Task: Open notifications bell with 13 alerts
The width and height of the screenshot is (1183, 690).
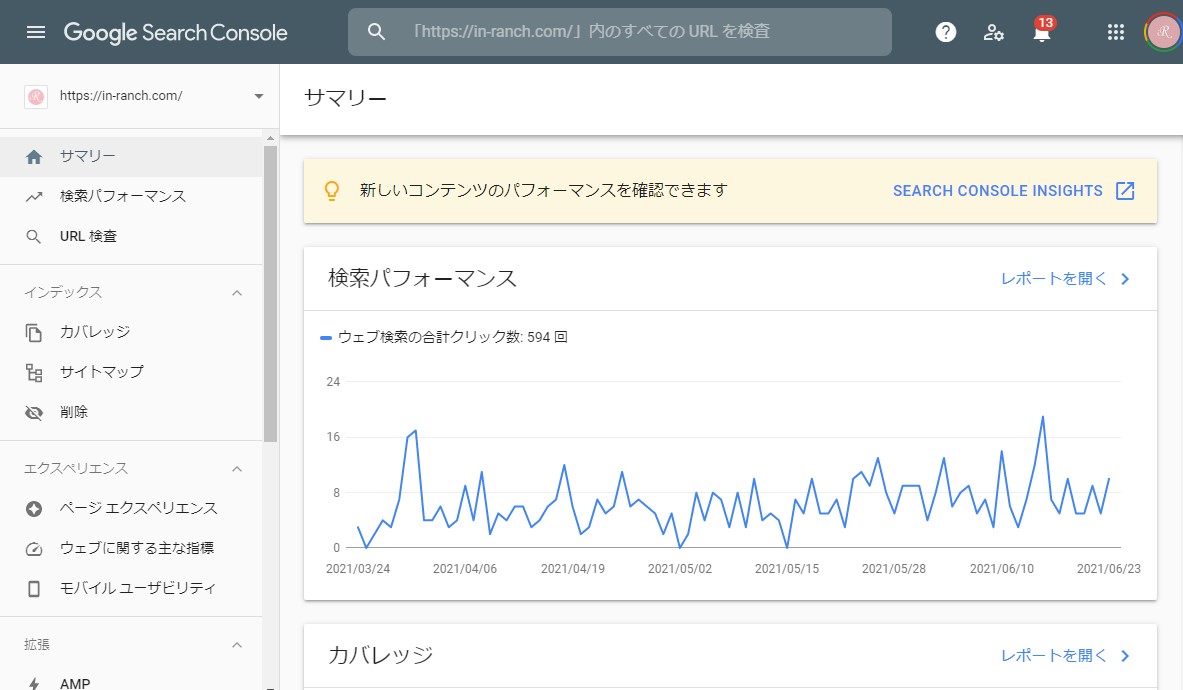Action: pyautogui.click(x=1042, y=30)
